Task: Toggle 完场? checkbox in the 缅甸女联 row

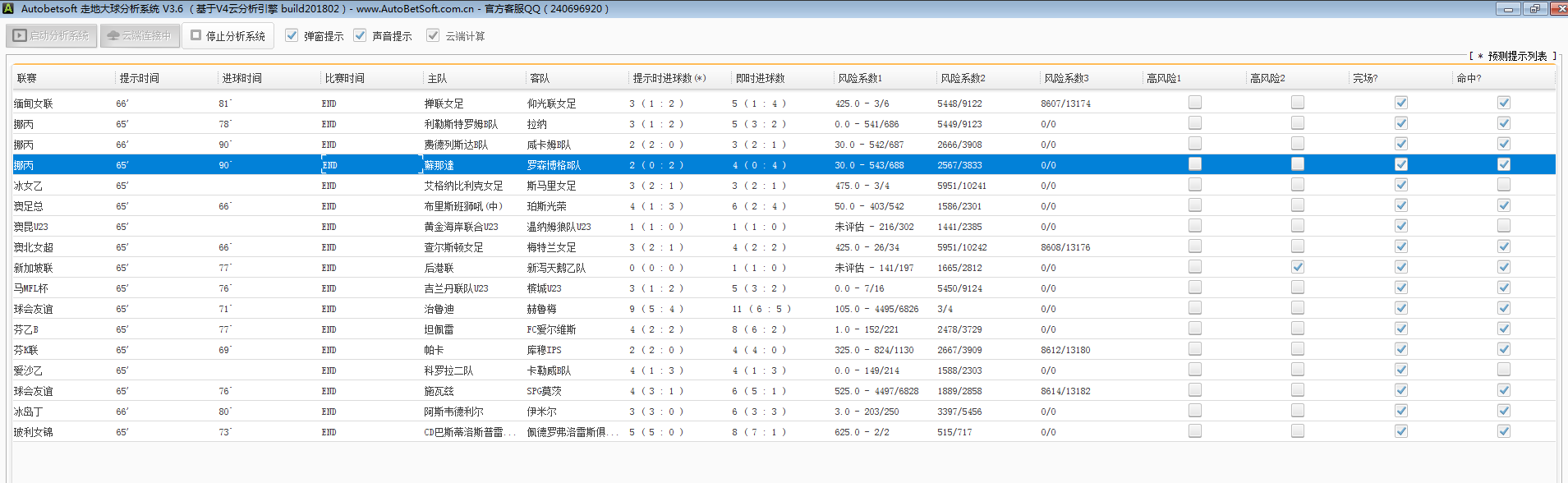Action: click(1401, 103)
